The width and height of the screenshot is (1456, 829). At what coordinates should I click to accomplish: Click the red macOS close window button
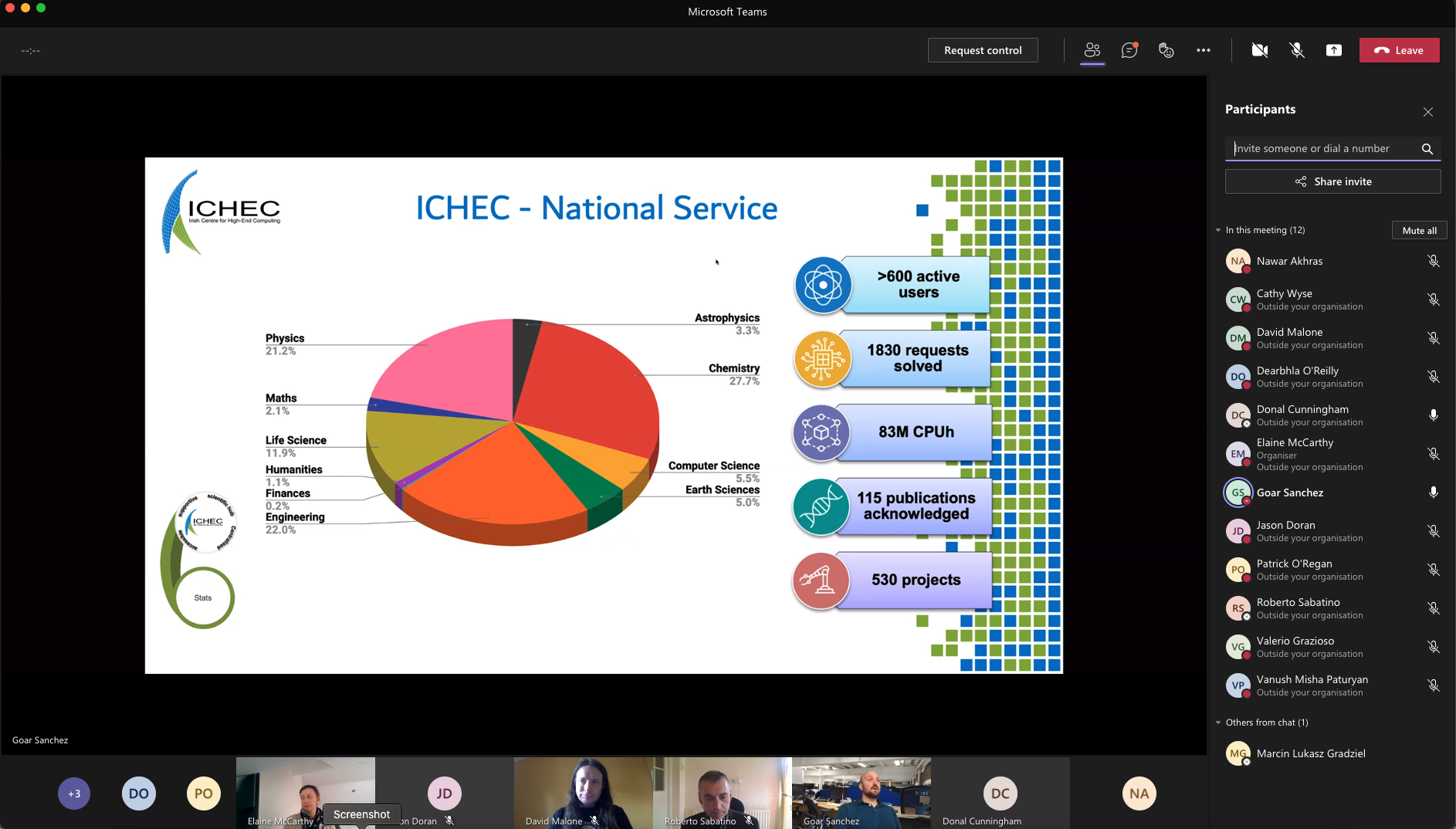click(10, 8)
